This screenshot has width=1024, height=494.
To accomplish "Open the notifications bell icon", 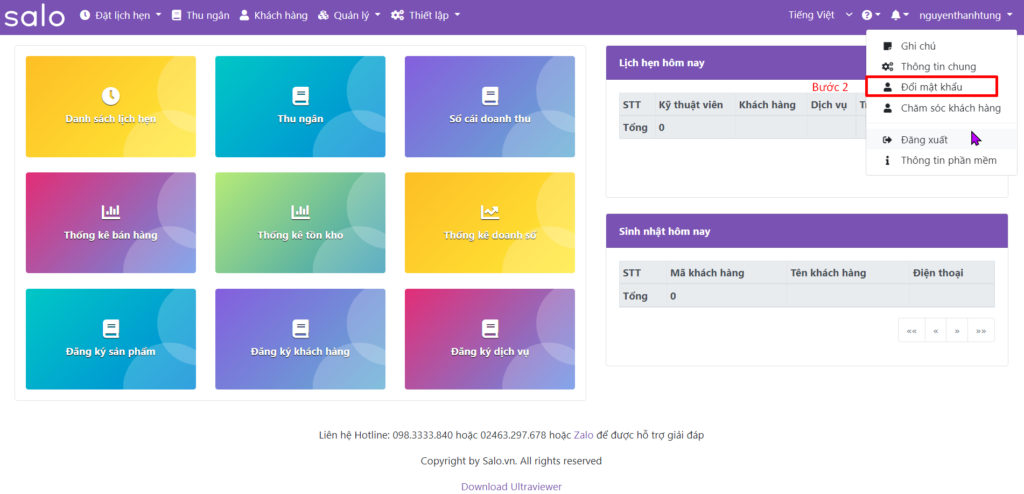I will 897,16.
